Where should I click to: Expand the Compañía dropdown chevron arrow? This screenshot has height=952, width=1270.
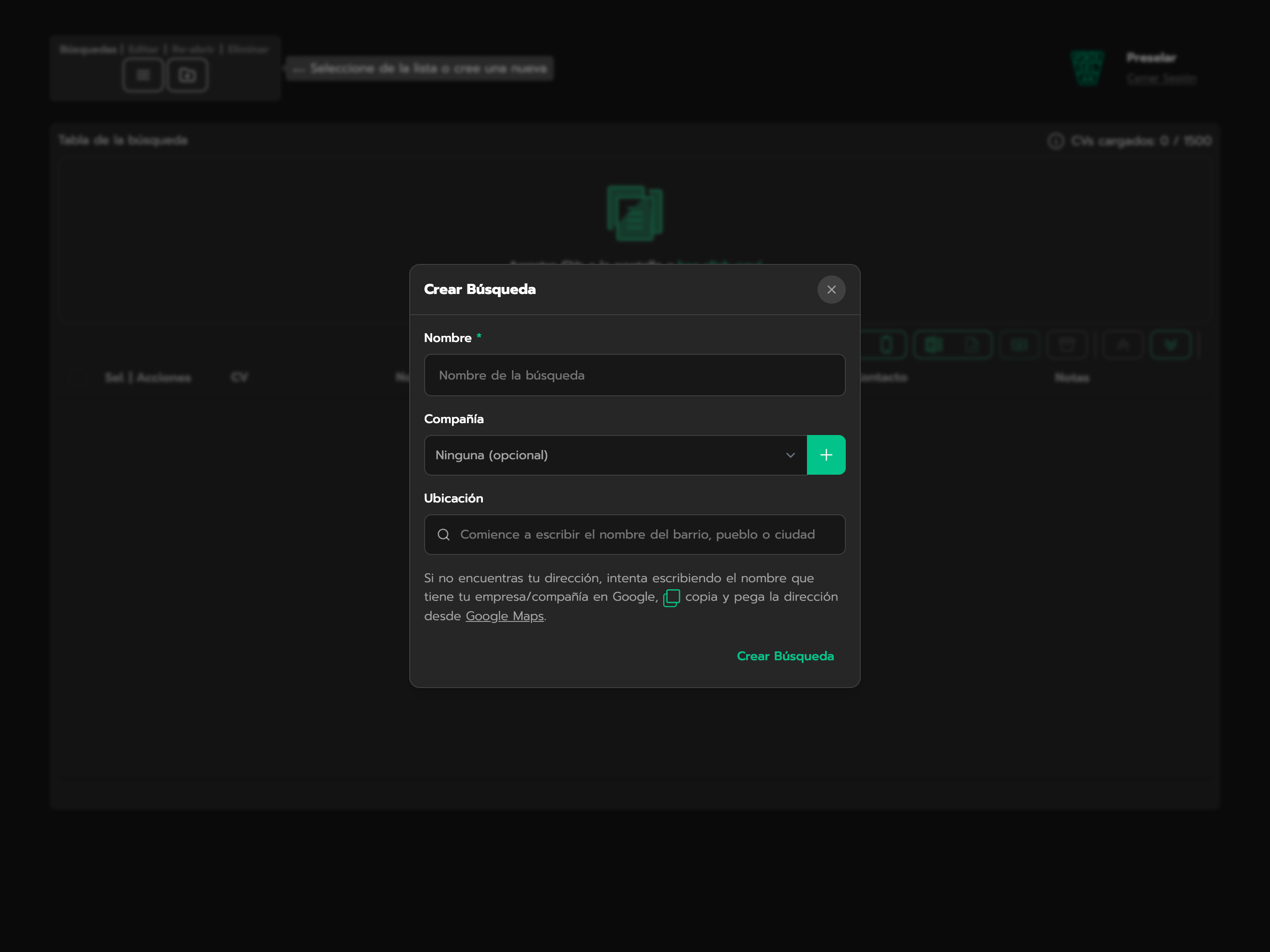point(790,455)
